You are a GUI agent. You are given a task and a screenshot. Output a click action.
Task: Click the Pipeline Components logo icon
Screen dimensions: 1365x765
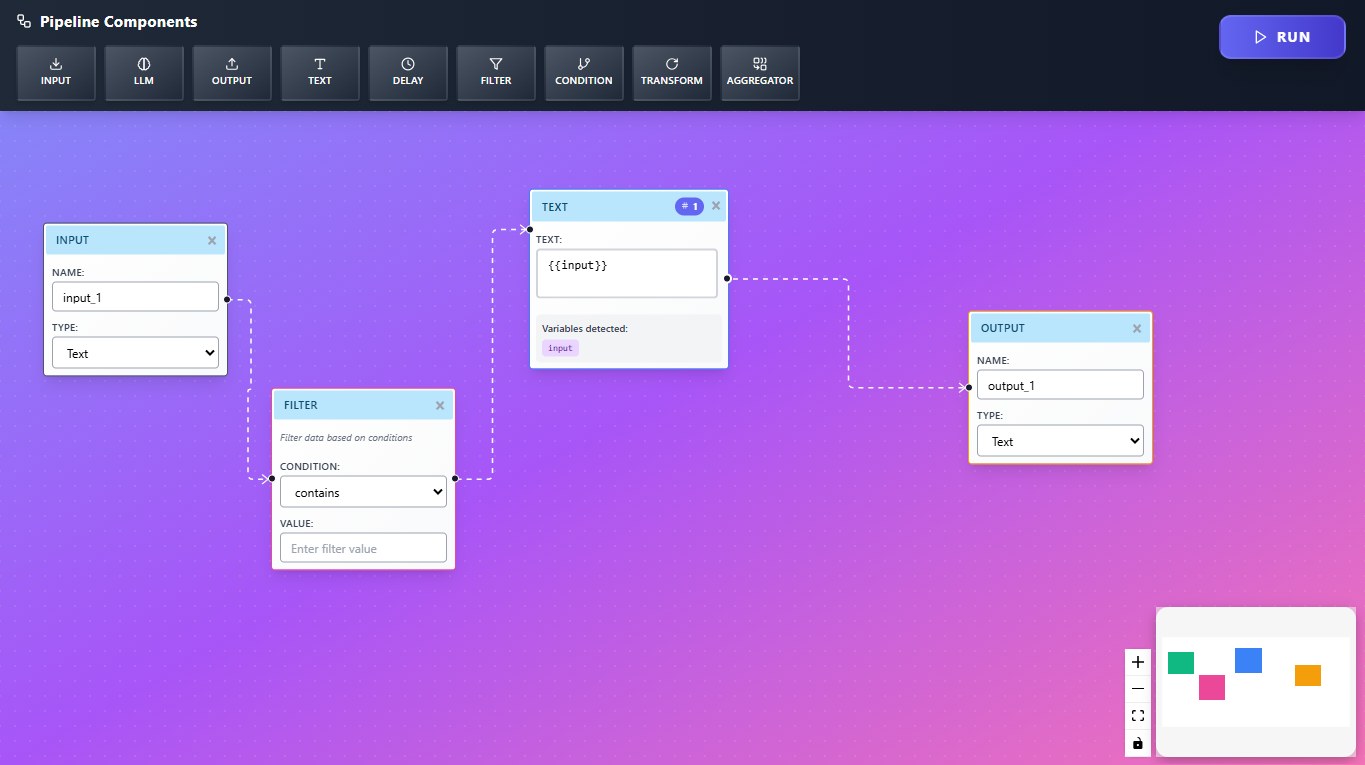coord(24,22)
